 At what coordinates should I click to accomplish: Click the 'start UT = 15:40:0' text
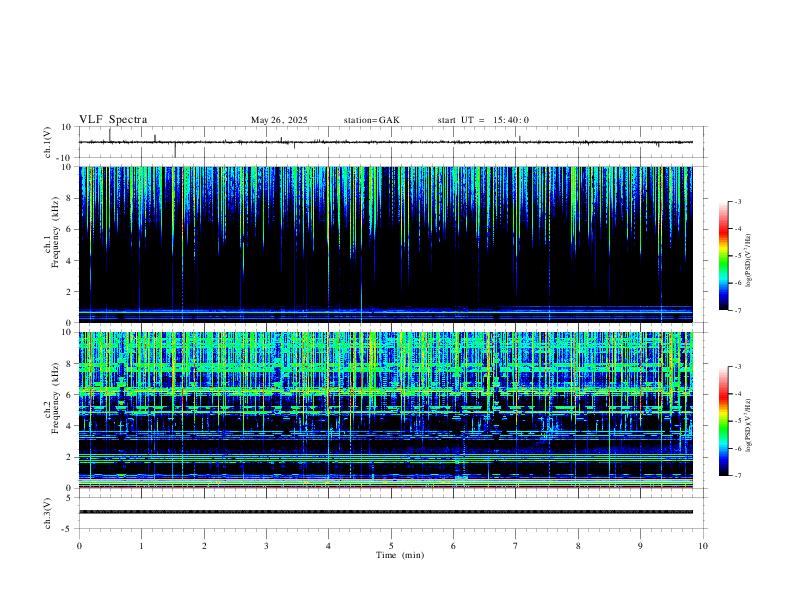pyautogui.click(x=483, y=120)
